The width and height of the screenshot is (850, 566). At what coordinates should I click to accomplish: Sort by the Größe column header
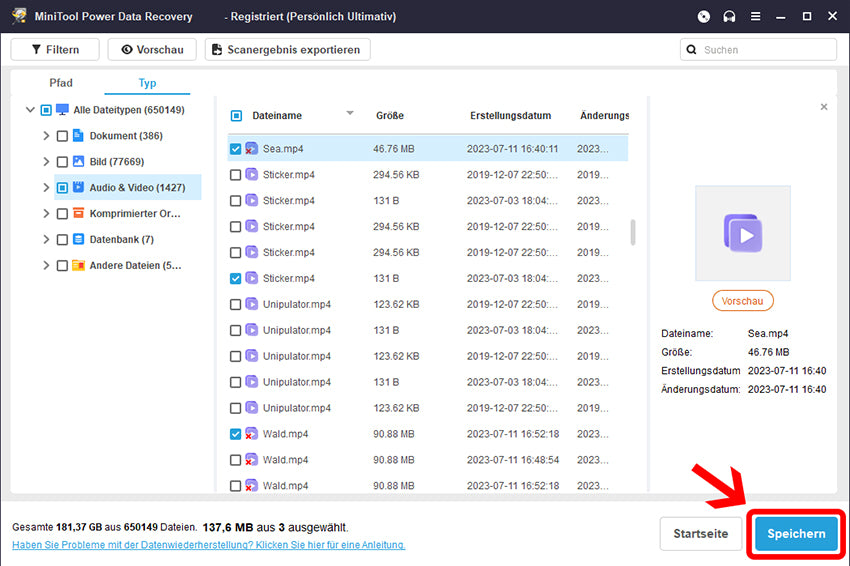390,116
